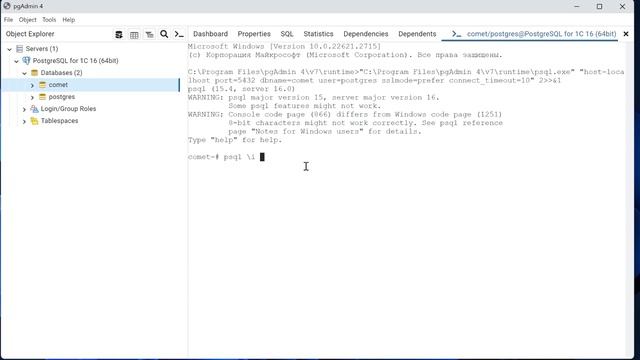Click the Filtered Rows toolbar icon

tap(149, 35)
